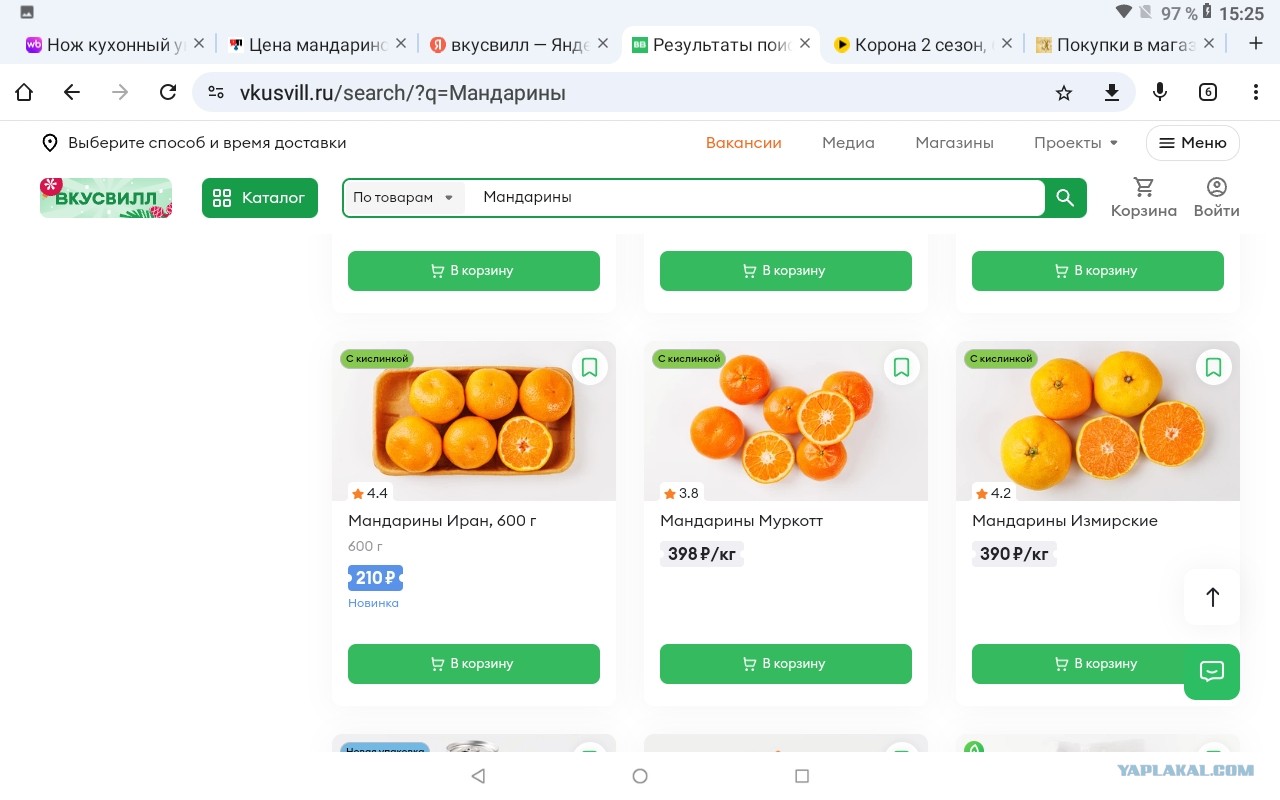The height and width of the screenshot is (800, 1280).
Task: Toggle favorite bookmark on Мандарины Иран
Action: [589, 367]
